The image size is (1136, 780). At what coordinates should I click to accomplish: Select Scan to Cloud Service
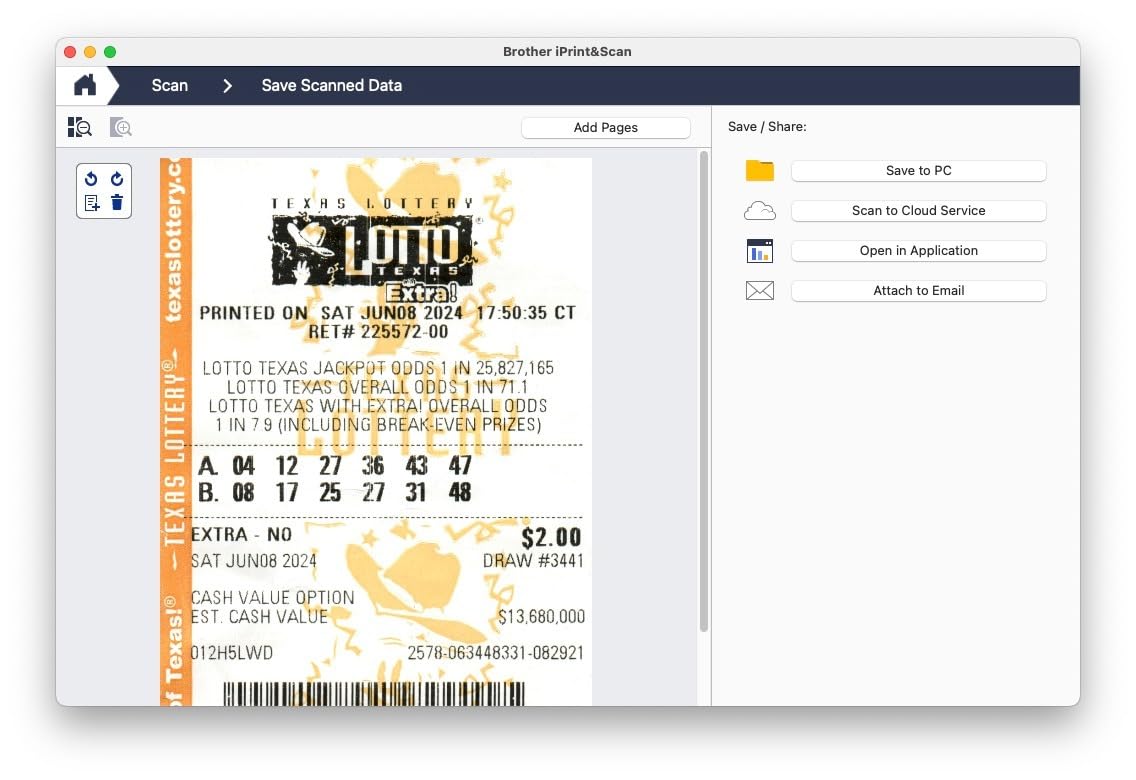918,211
